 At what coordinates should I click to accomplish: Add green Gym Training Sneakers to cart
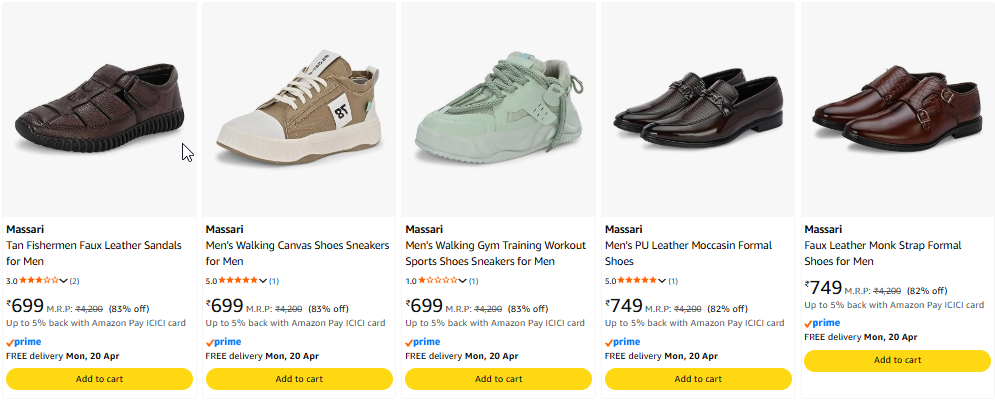(498, 379)
